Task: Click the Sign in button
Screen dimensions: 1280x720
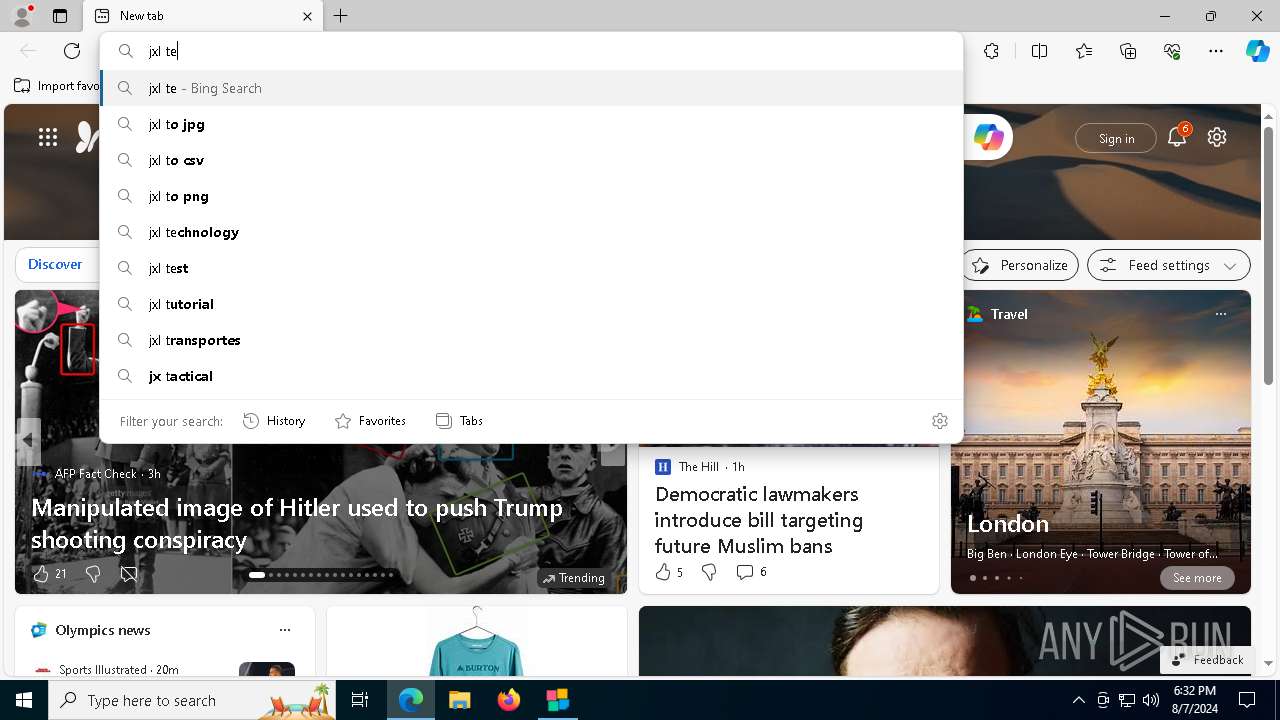Action: click(1116, 138)
